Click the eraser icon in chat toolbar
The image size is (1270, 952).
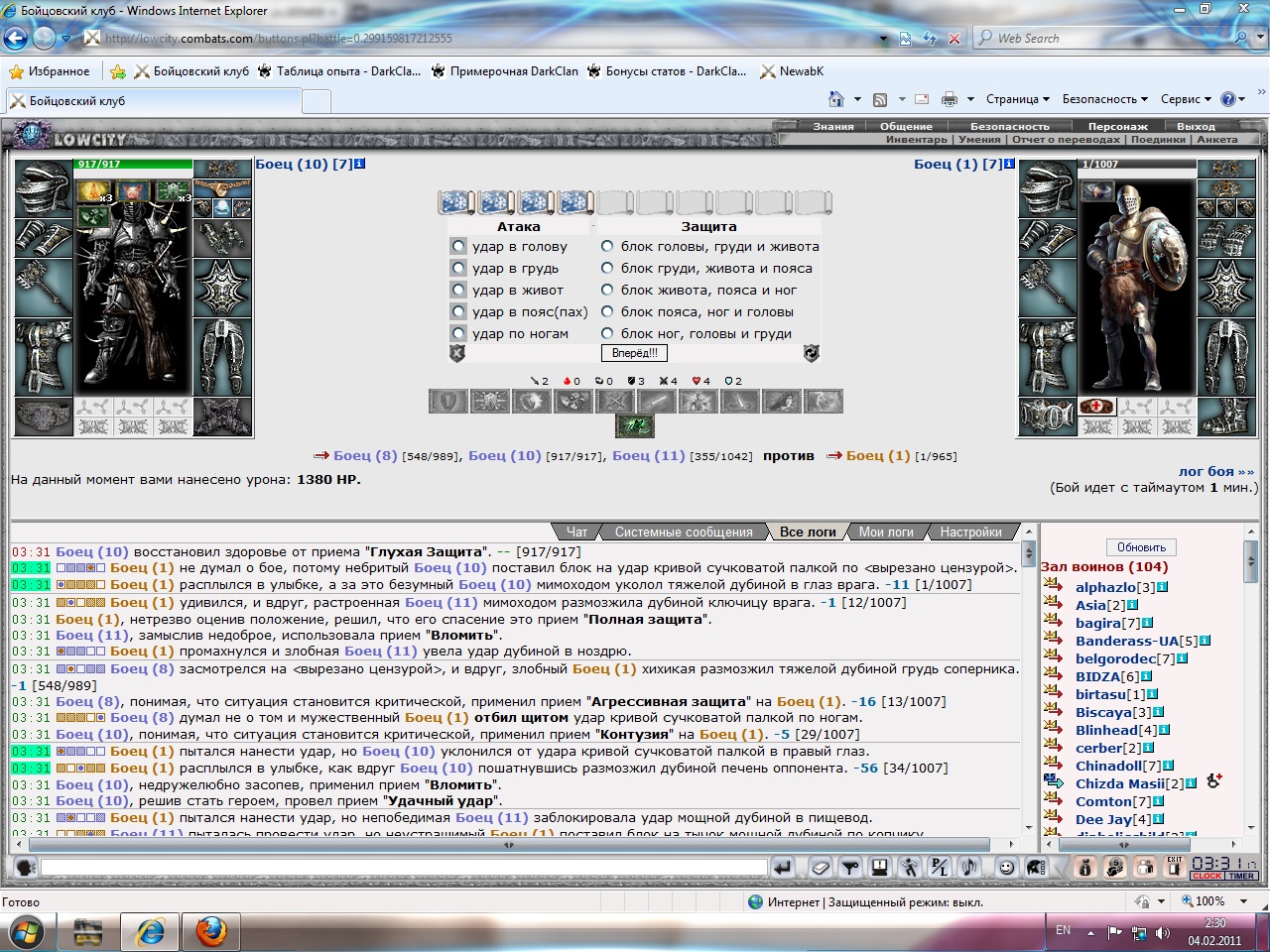(820, 868)
